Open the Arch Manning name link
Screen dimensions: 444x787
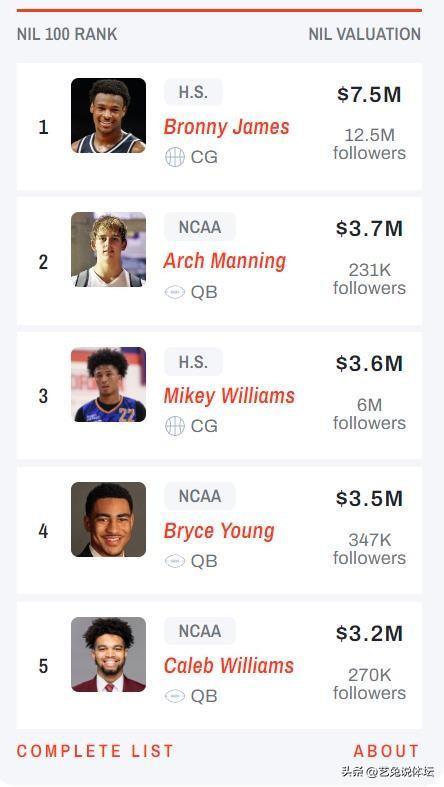click(x=225, y=261)
